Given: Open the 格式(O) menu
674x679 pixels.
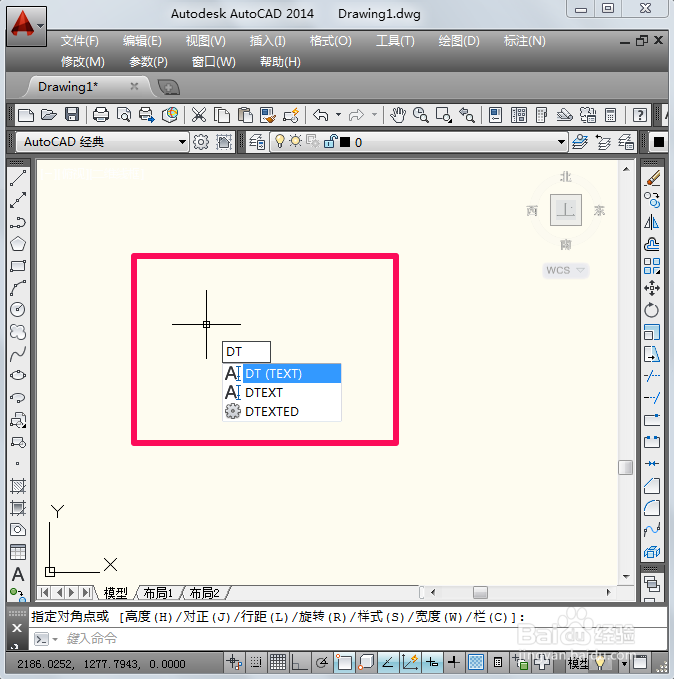Looking at the screenshot, I should 331,41.
